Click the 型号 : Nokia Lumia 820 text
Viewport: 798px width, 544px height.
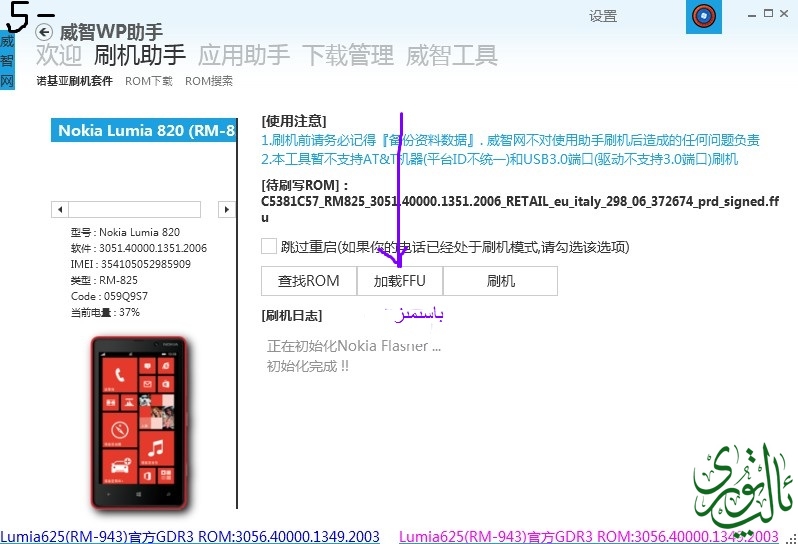(125, 233)
